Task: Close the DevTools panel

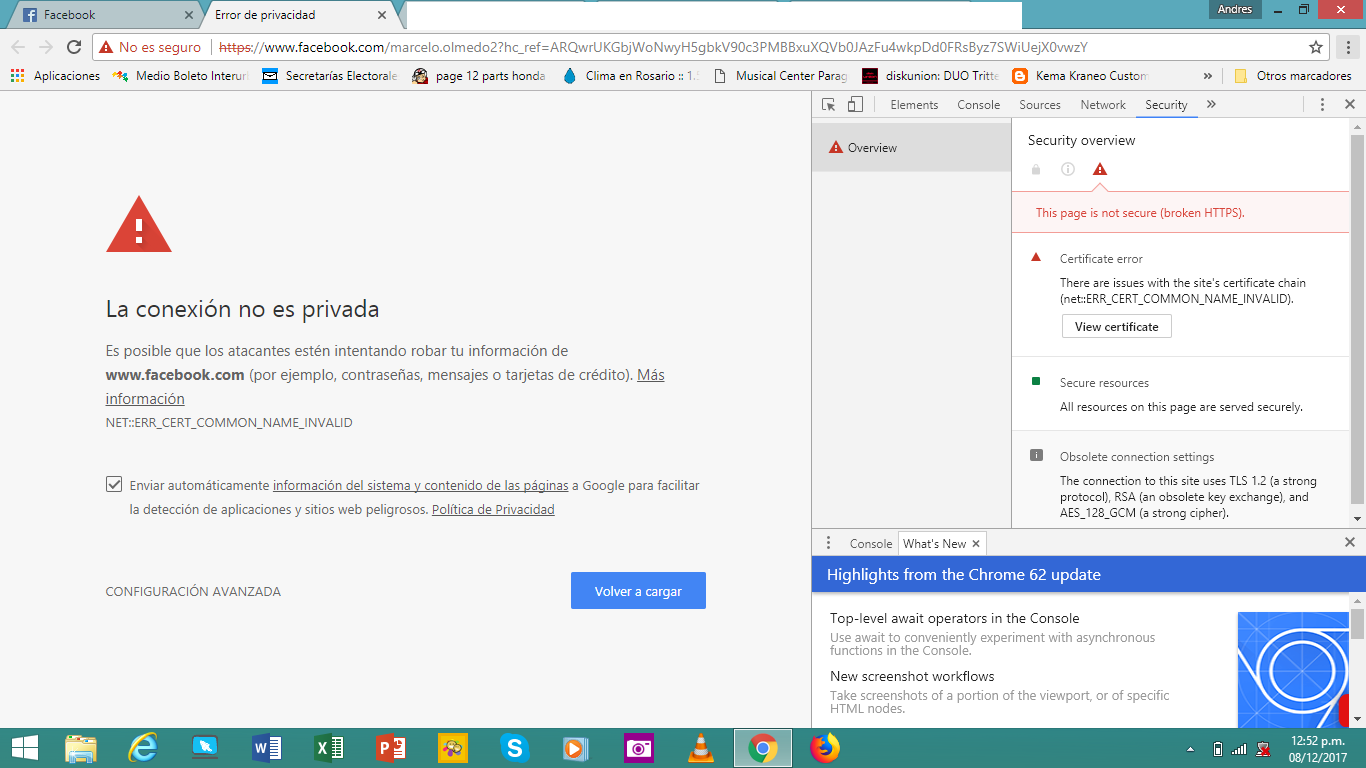Action: (x=1349, y=105)
